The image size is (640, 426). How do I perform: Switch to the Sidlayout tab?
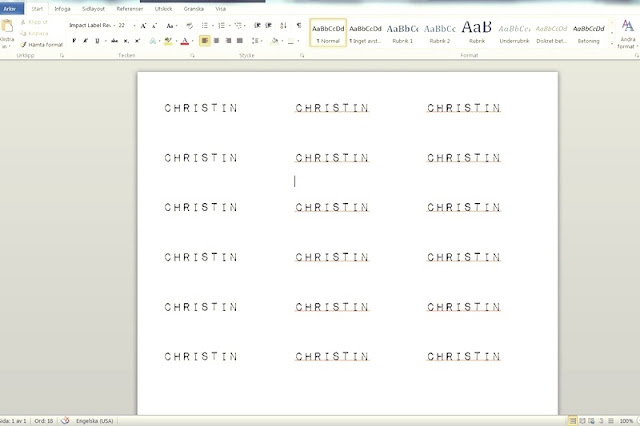click(93, 9)
